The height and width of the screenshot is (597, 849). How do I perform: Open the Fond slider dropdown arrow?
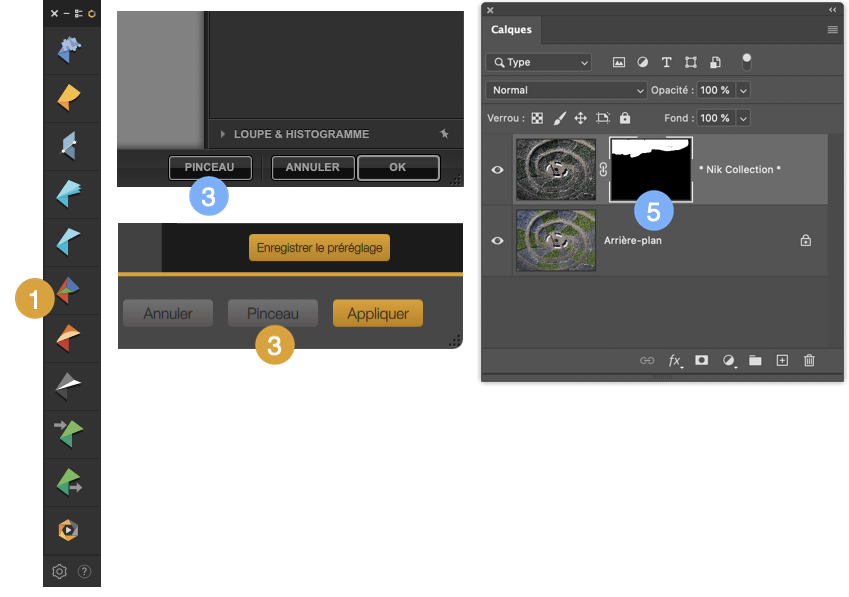click(743, 119)
